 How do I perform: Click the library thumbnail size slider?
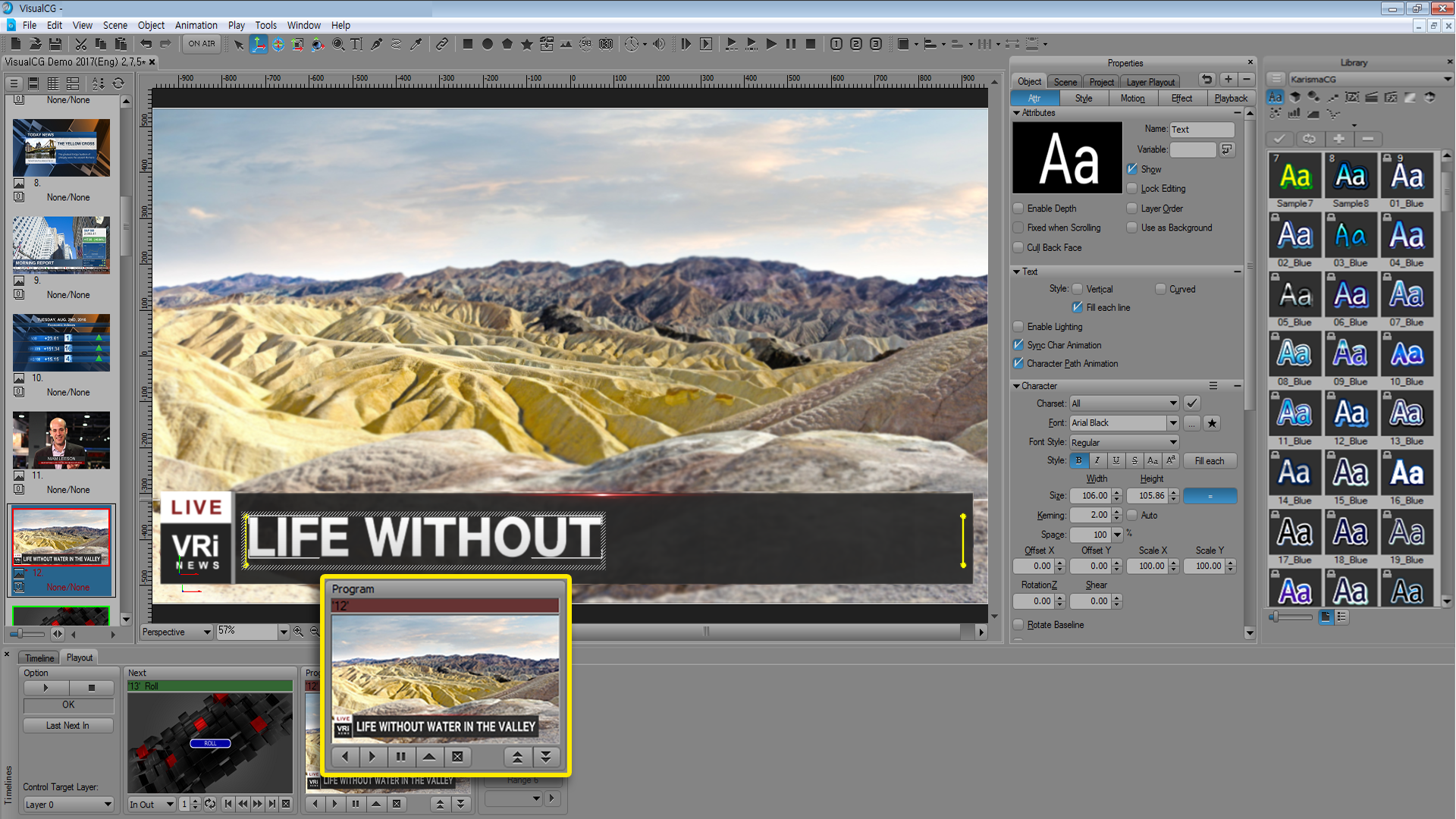click(x=1291, y=617)
